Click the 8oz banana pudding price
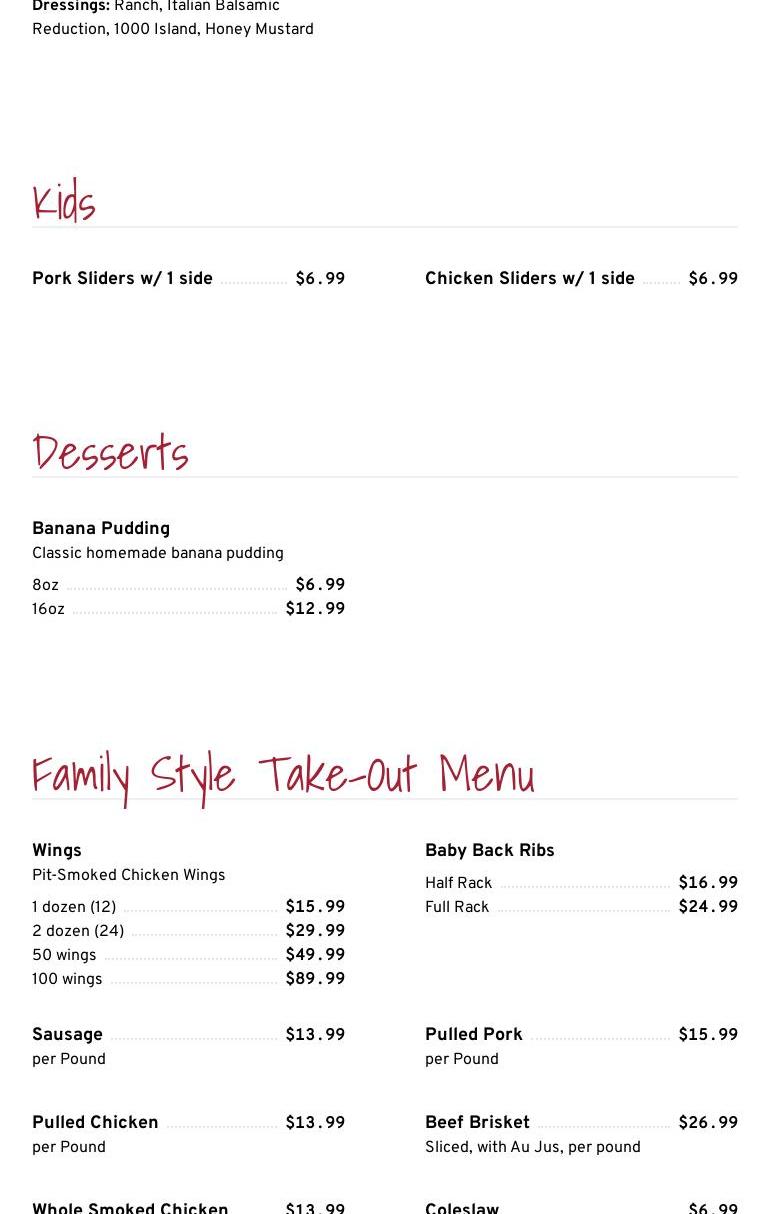Image resolution: width=770 pixels, height=1214 pixels. click(x=320, y=585)
